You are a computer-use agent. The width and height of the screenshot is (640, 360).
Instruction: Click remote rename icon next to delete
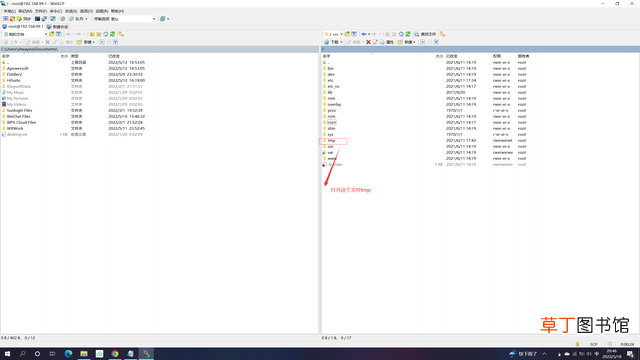point(375,42)
